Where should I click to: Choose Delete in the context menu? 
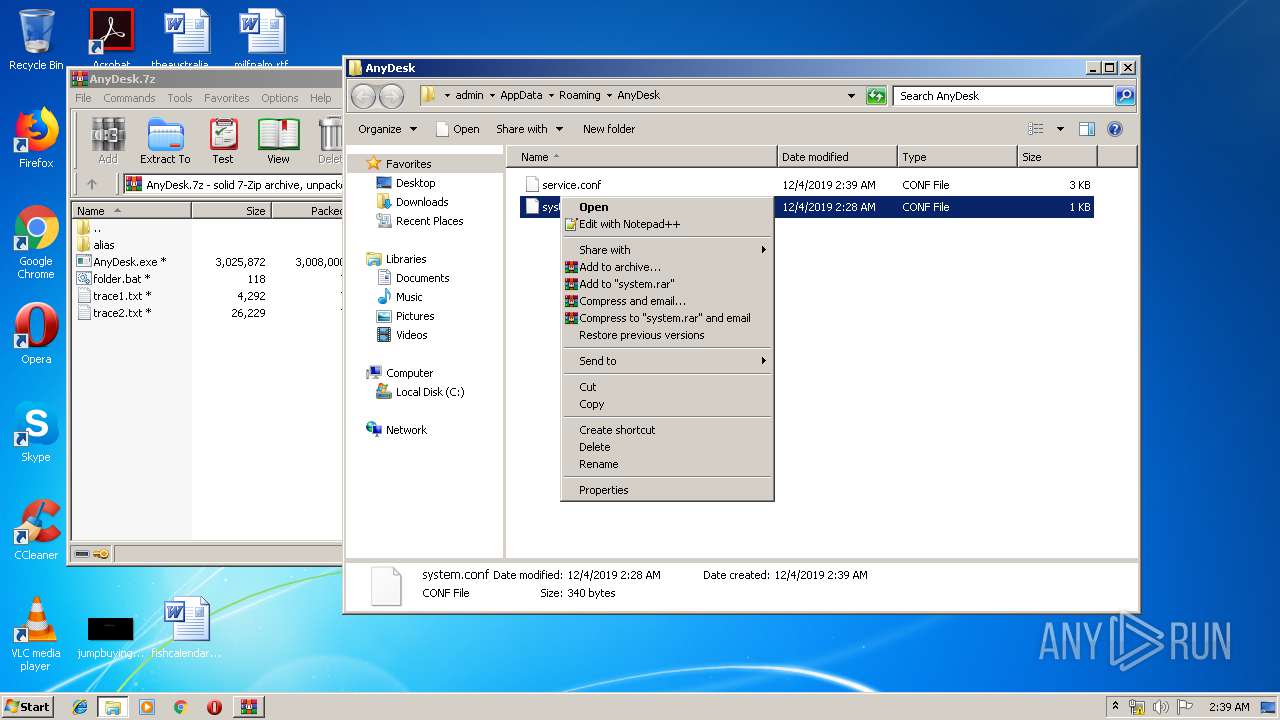tap(667, 447)
